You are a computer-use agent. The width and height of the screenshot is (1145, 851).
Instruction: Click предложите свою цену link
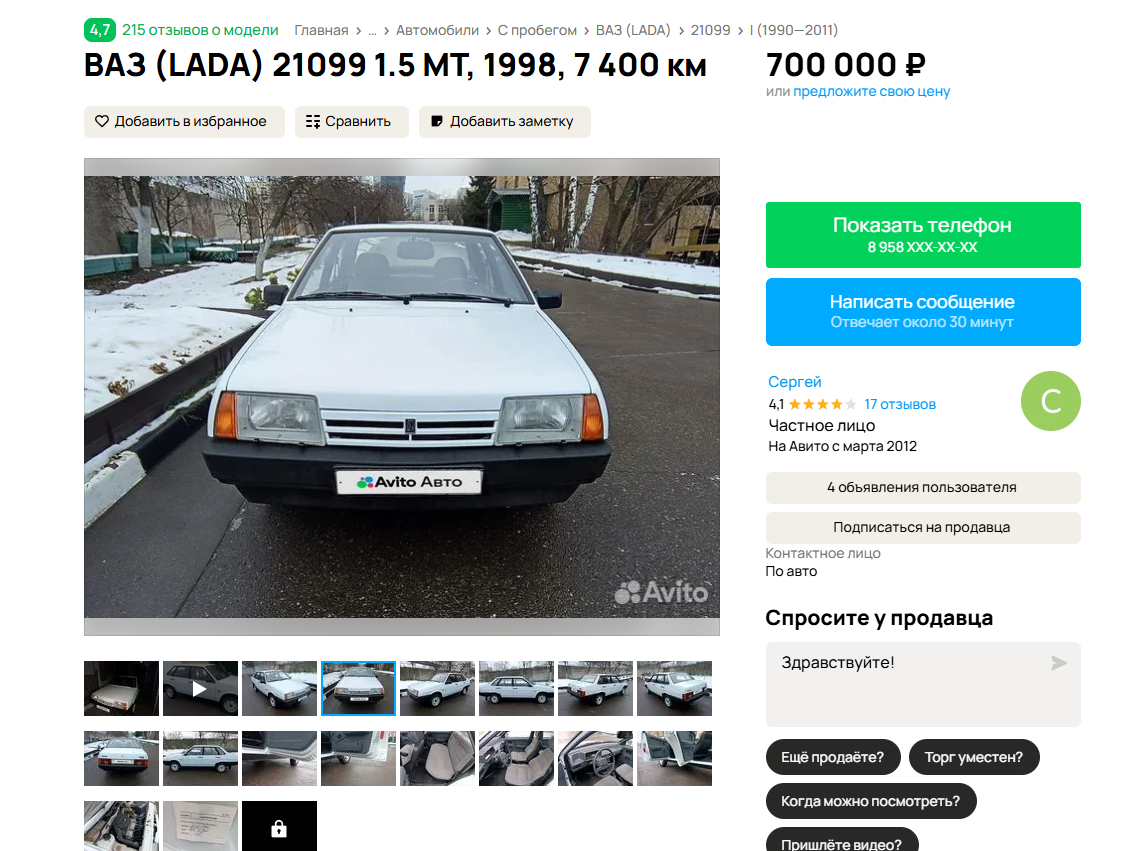pyautogui.click(x=871, y=91)
